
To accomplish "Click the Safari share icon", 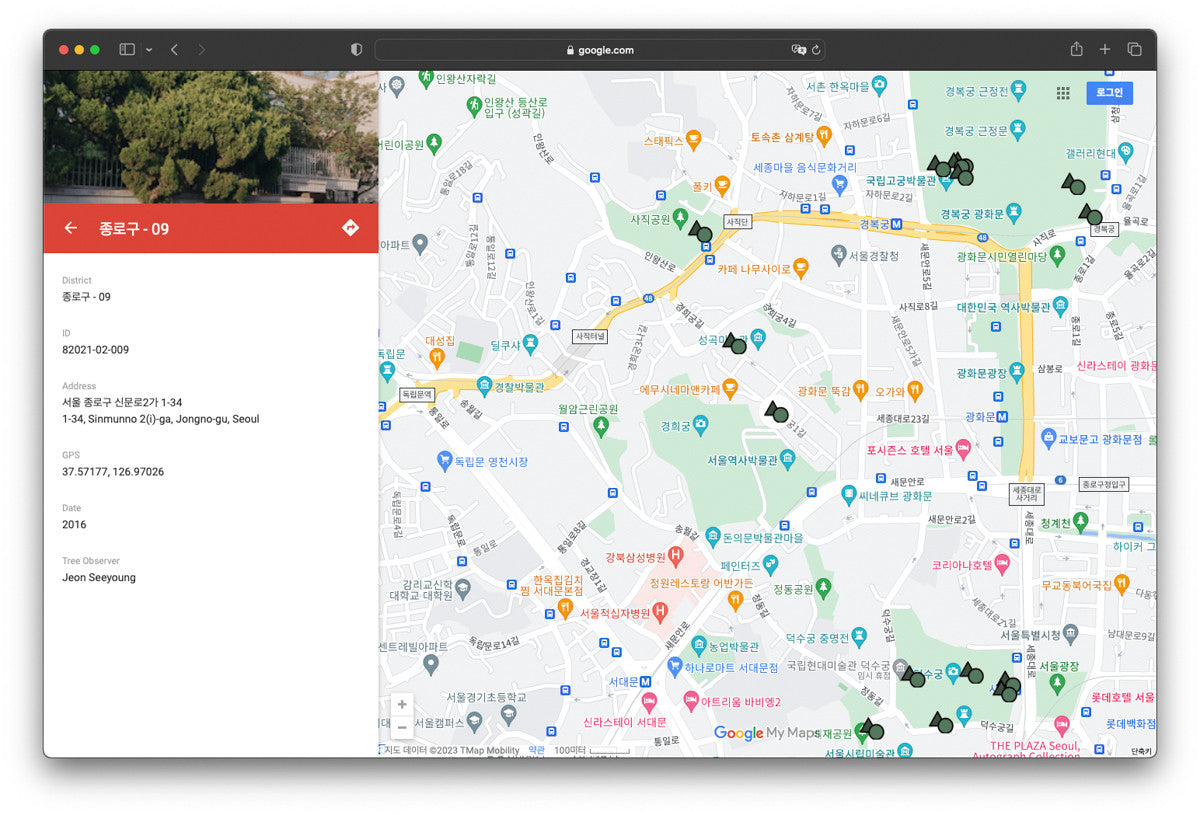I will 1076,49.
